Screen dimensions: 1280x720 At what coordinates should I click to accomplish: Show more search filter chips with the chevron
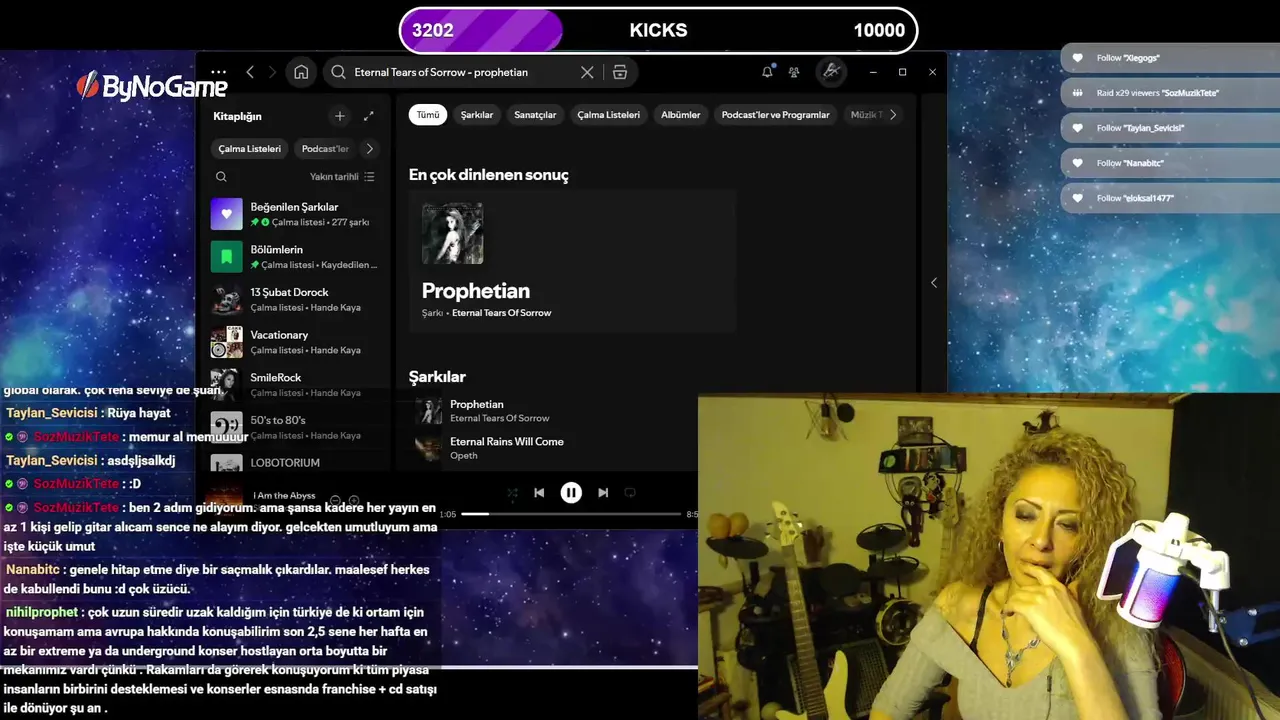pos(893,115)
